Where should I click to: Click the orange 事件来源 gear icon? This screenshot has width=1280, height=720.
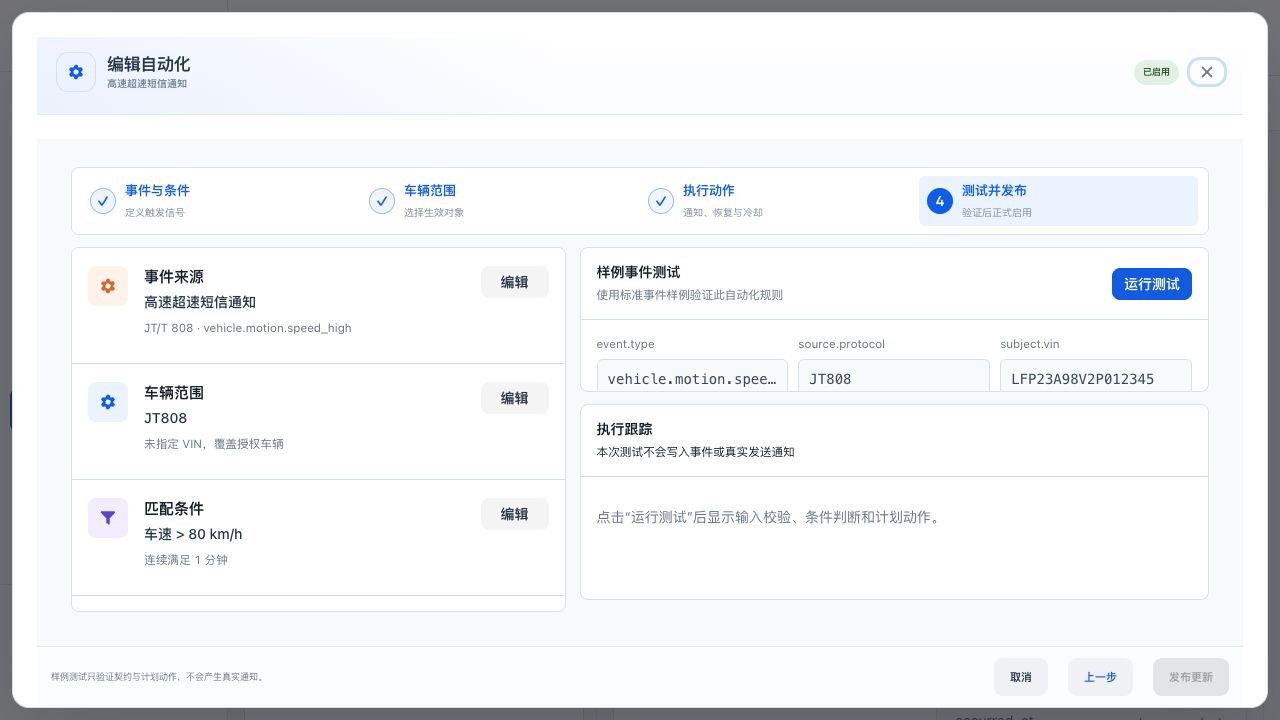pyautogui.click(x=108, y=286)
